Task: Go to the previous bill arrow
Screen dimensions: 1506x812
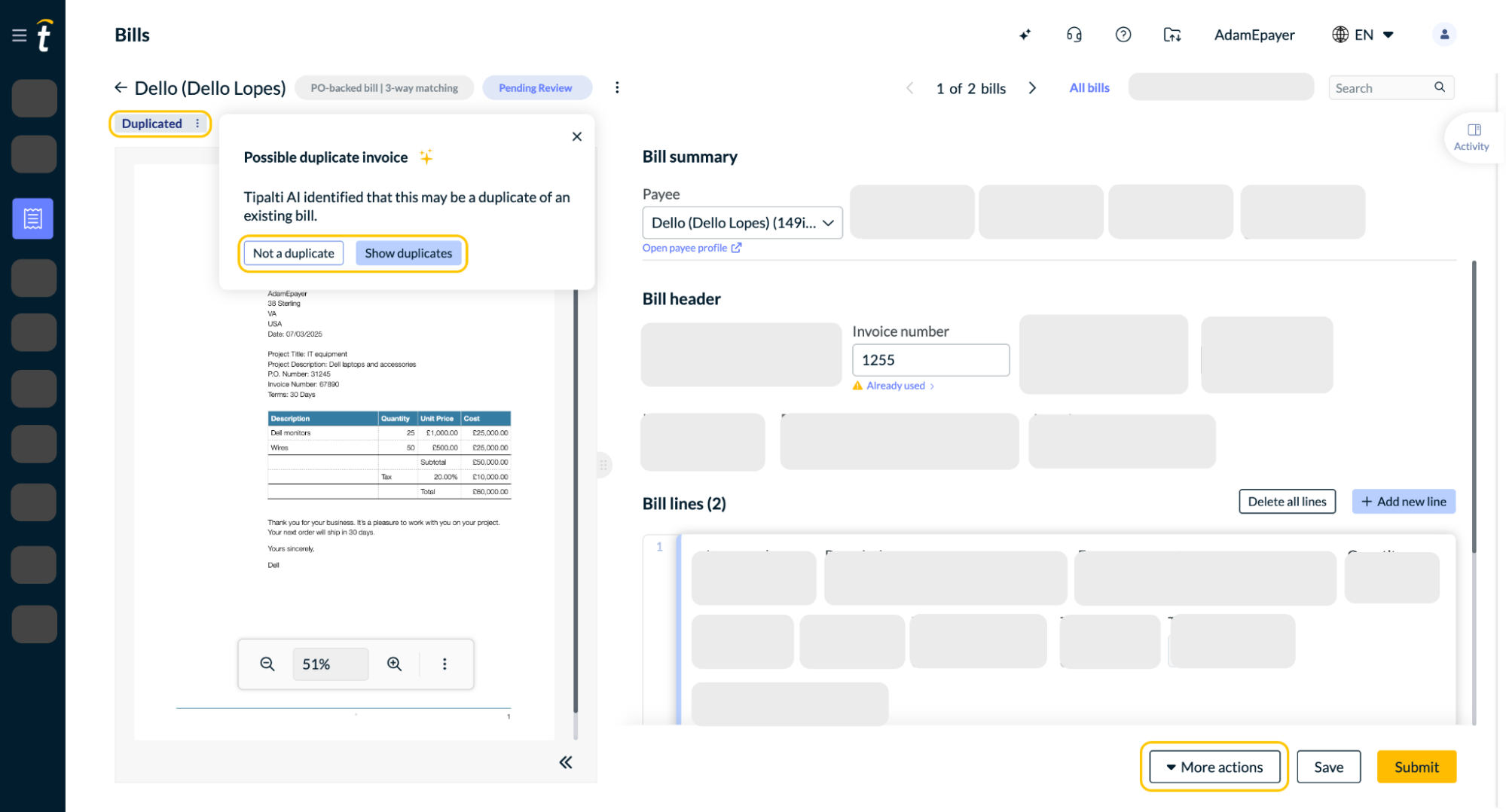Action: point(910,88)
